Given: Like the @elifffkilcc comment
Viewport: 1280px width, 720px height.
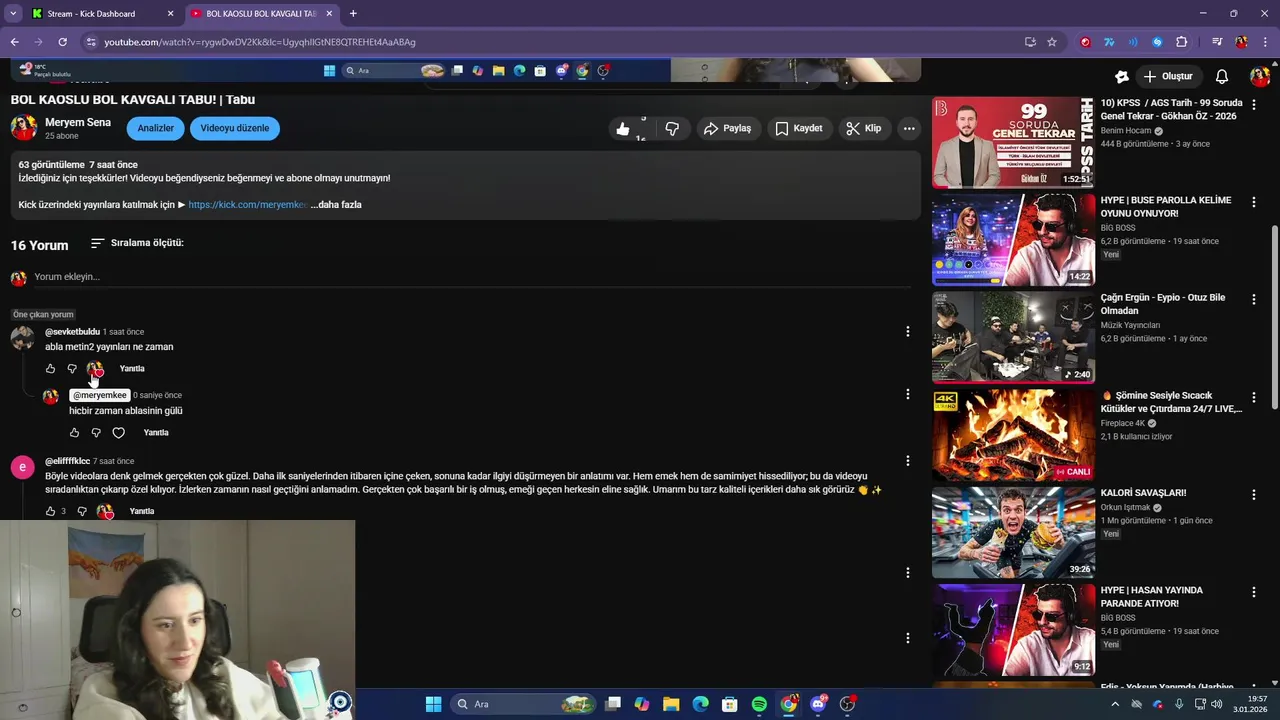Looking at the screenshot, I should (x=51, y=511).
